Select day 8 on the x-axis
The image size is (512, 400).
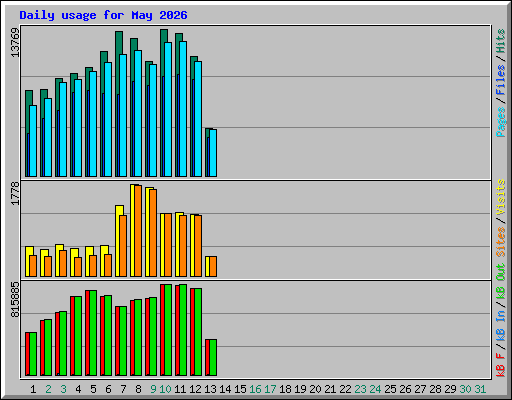[x=138, y=389]
